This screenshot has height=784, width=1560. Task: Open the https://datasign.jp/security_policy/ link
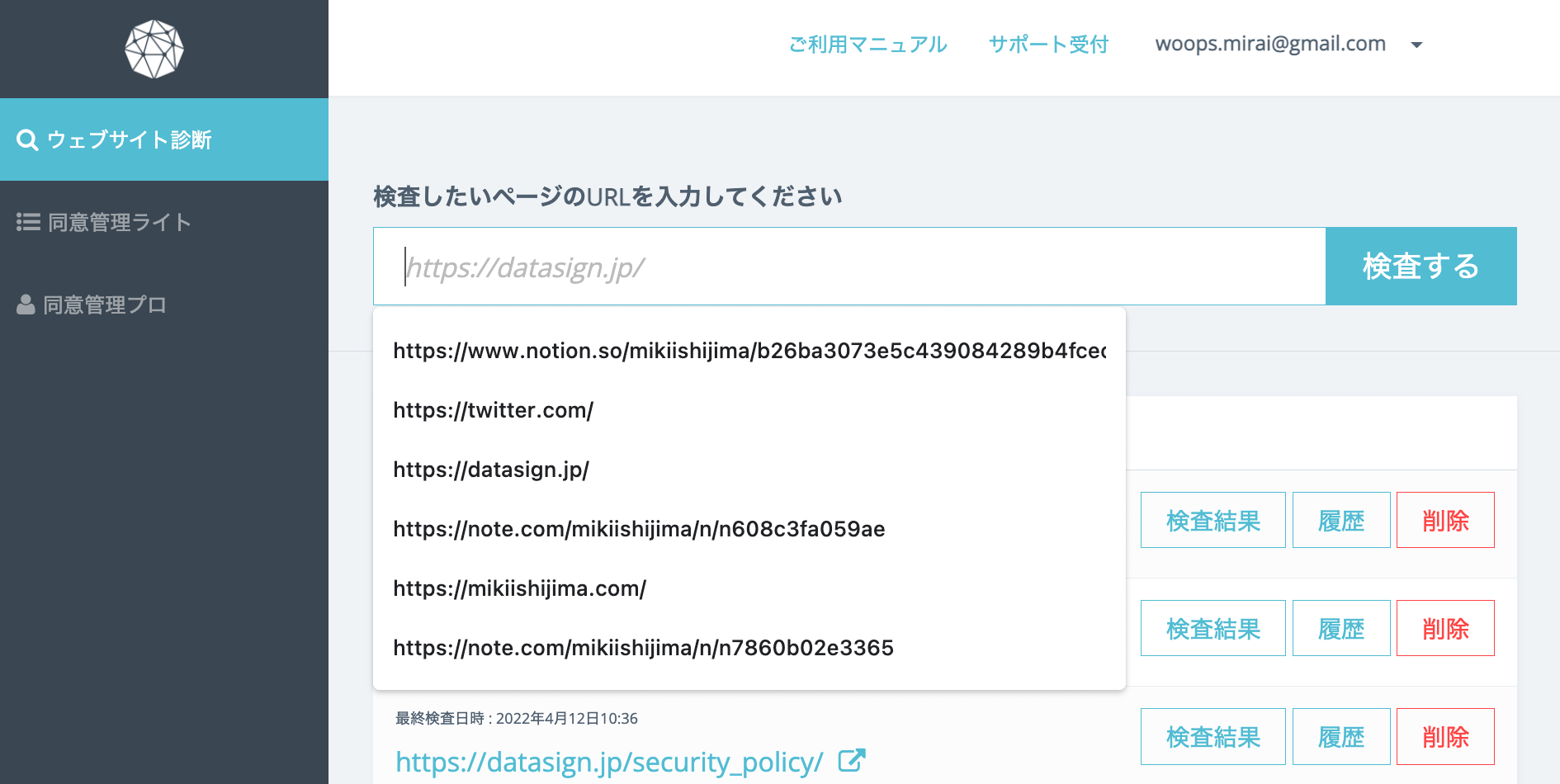pos(609,762)
